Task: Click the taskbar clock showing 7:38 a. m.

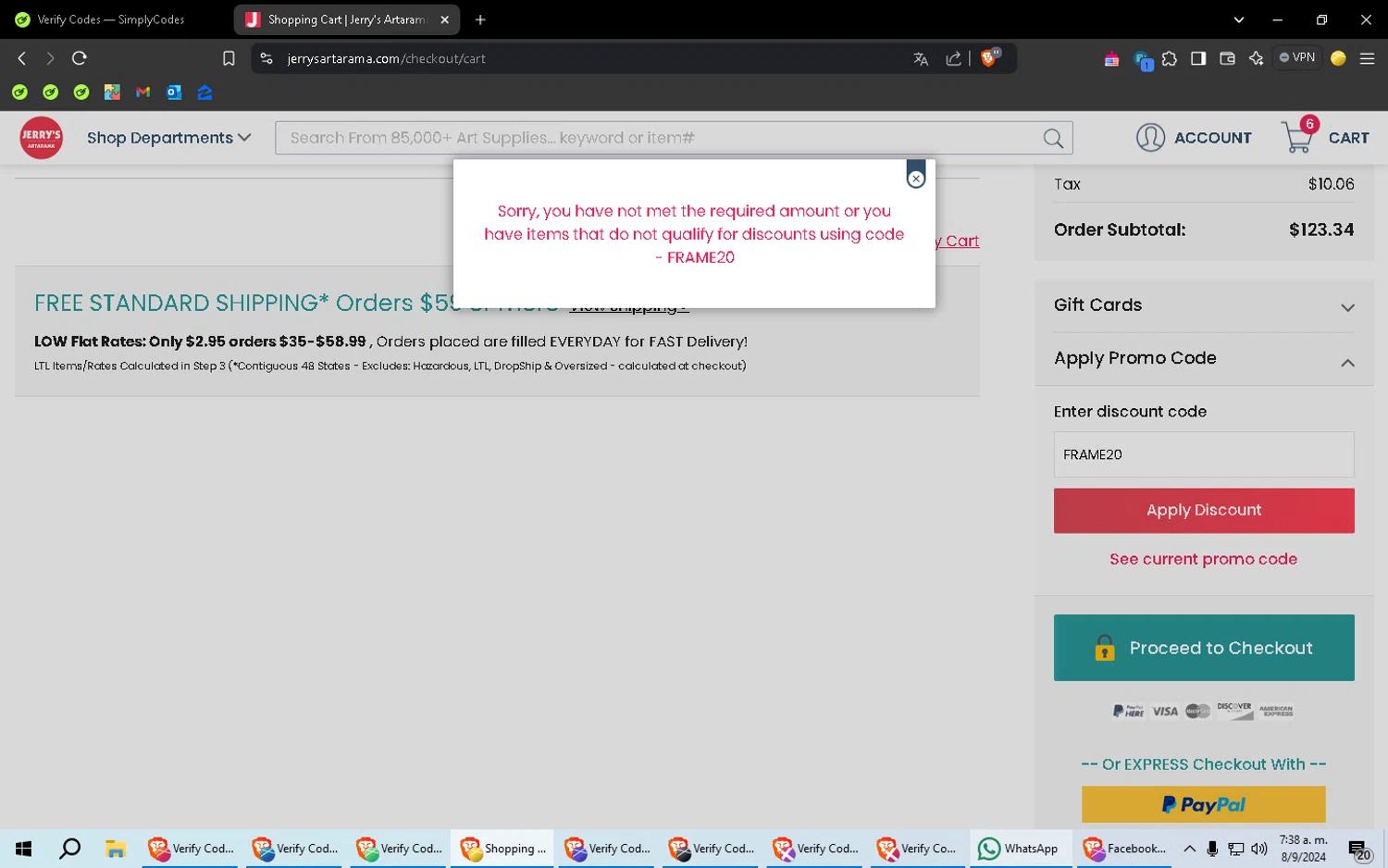Action: pyautogui.click(x=1303, y=849)
